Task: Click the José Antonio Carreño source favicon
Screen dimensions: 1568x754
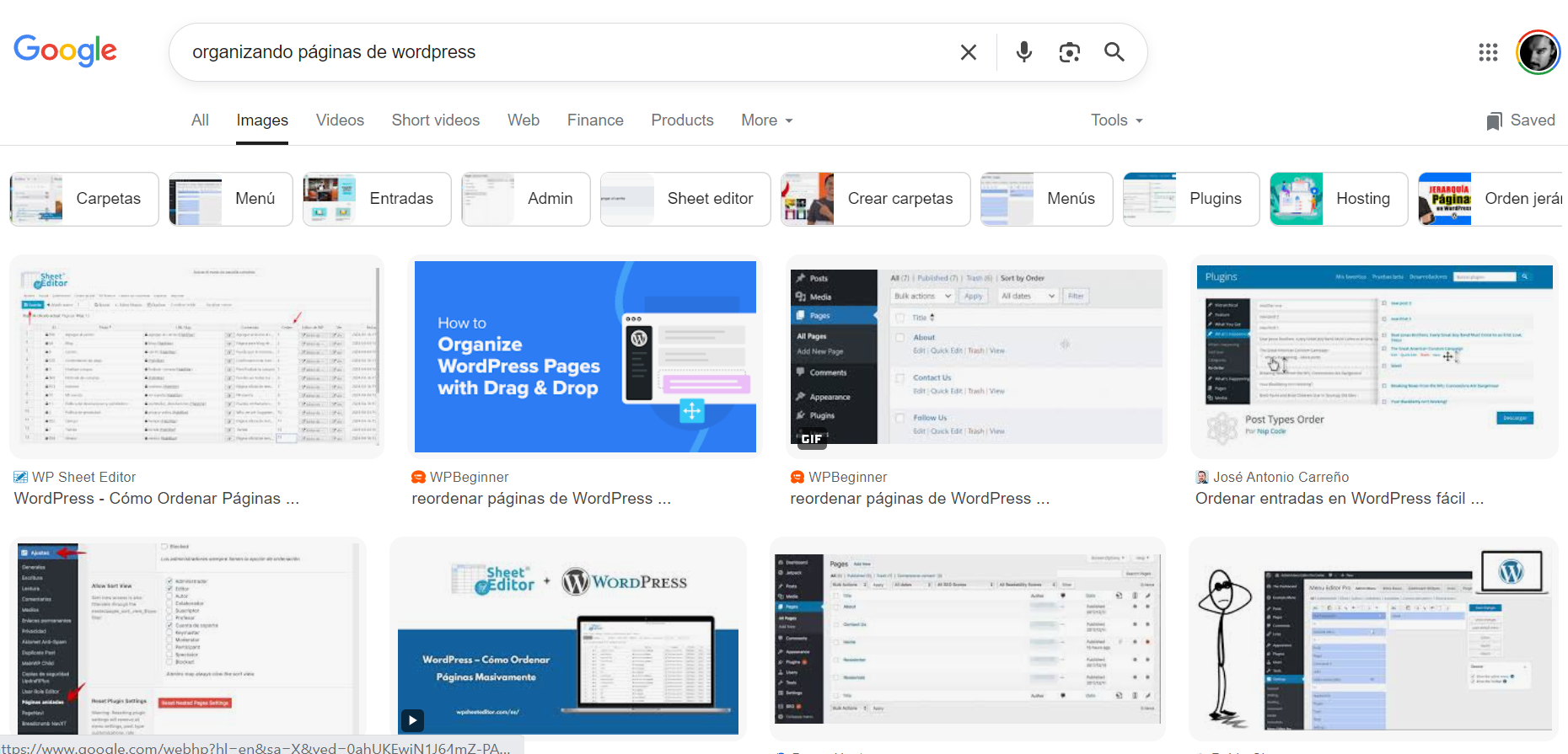Action: [1202, 477]
